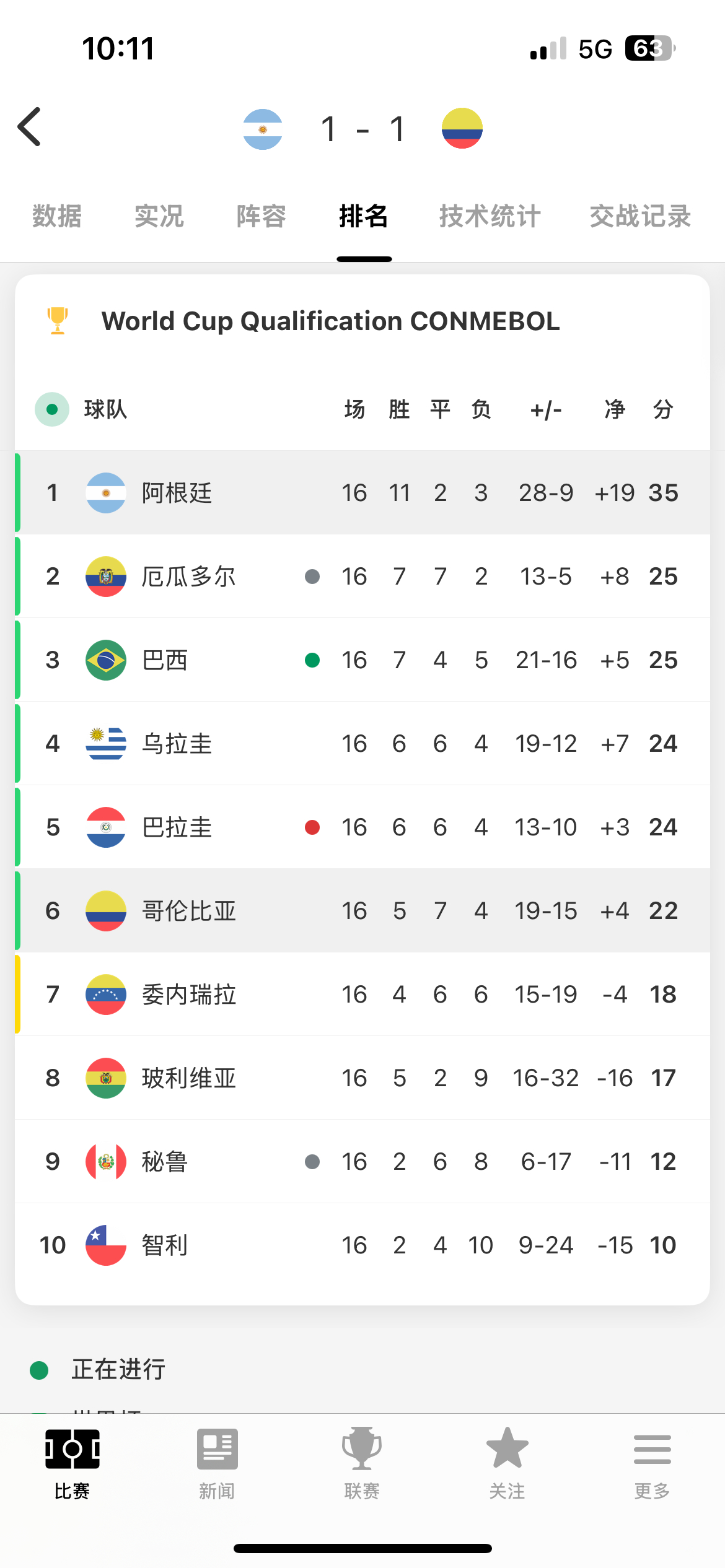The height and width of the screenshot is (1568, 725).
Task: Open the 交战记录 head-to-head tab
Action: (641, 216)
